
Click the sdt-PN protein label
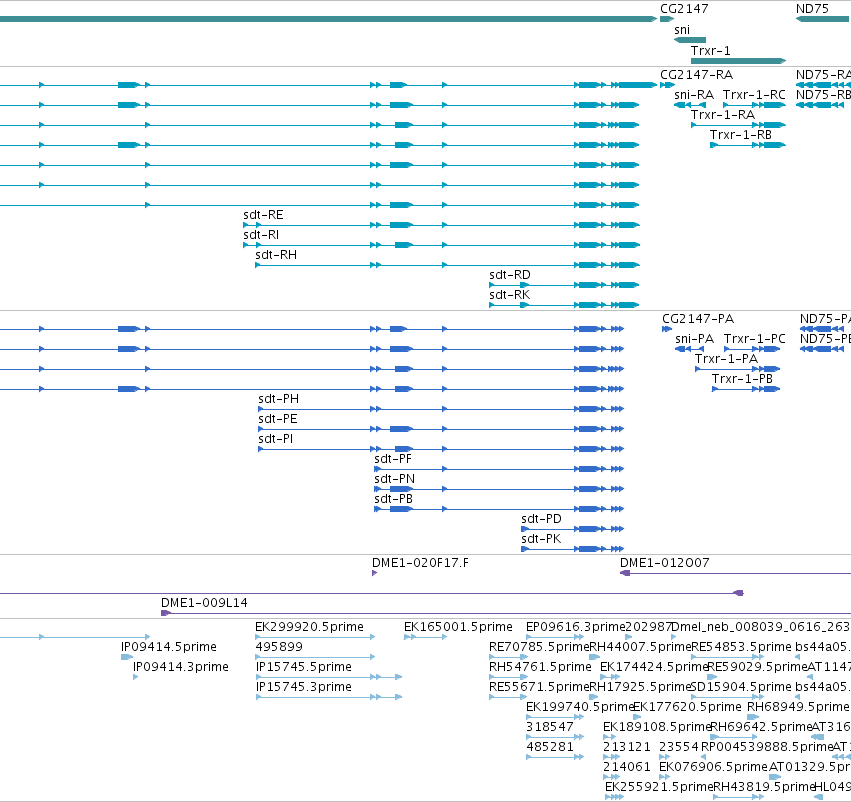394,480
